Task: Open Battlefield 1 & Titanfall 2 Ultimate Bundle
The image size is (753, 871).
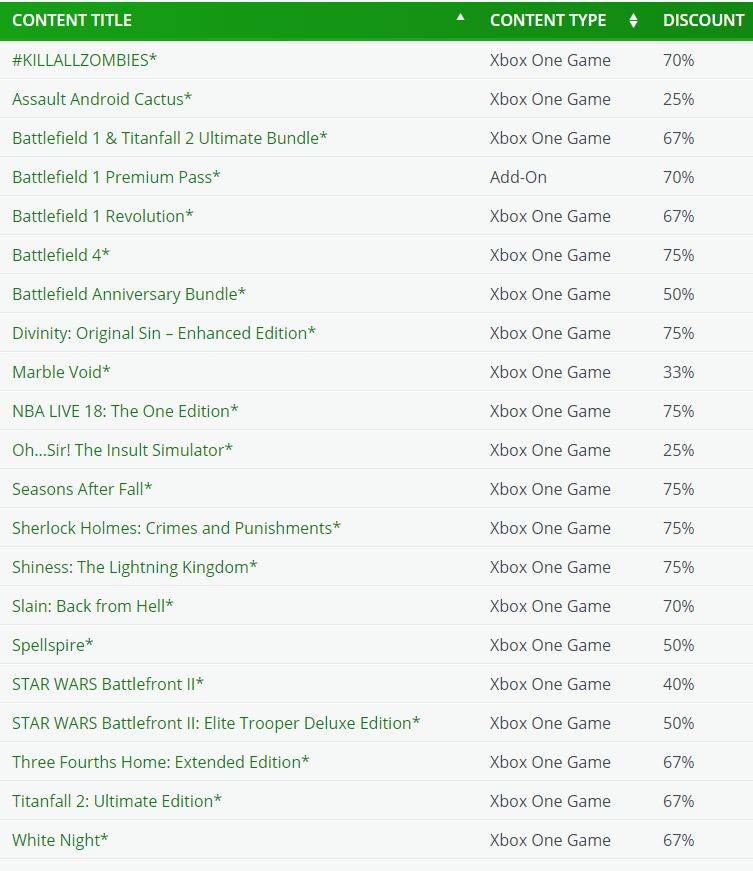Action: coord(170,138)
